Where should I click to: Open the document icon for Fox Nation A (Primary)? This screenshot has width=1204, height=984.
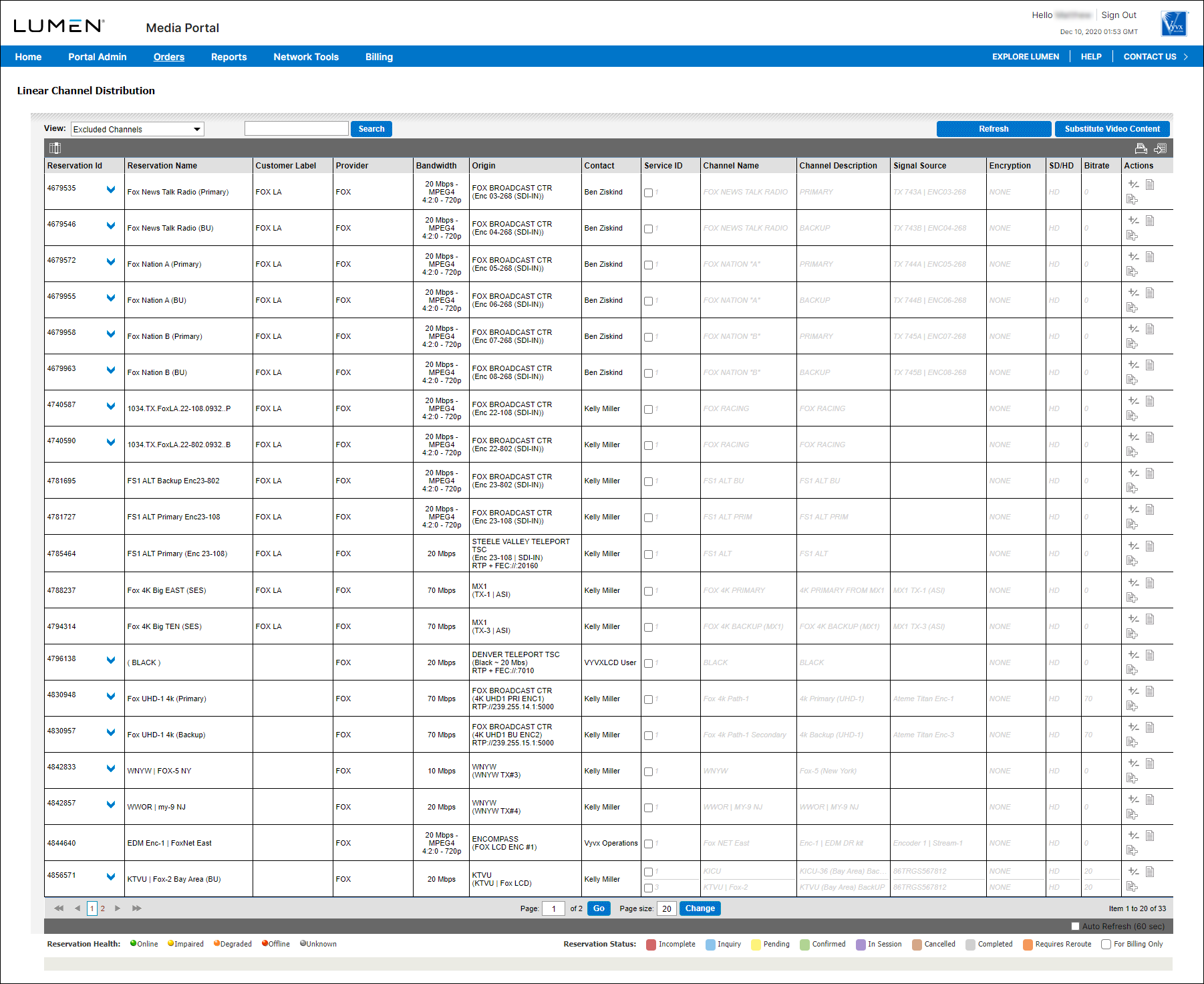click(x=1150, y=257)
